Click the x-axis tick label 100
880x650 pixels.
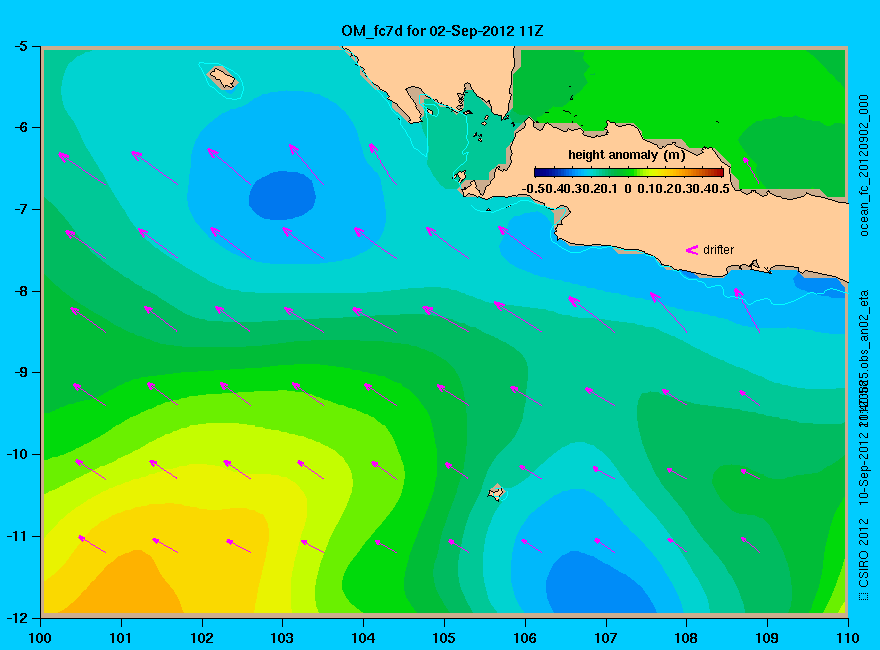tap(40, 638)
